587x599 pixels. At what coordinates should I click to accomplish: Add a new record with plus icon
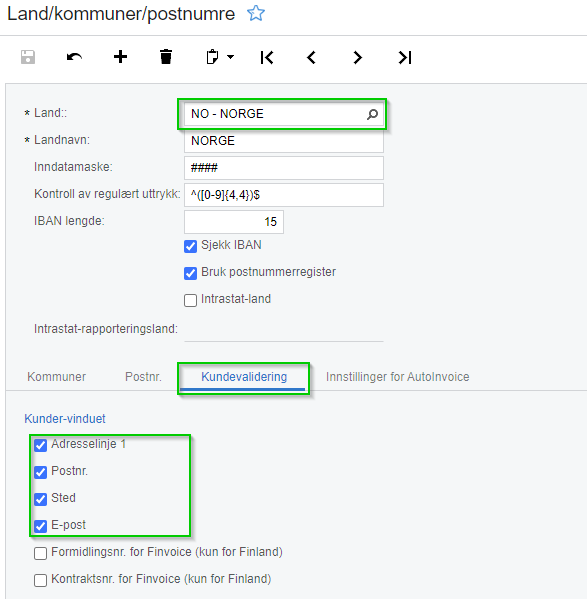120,57
